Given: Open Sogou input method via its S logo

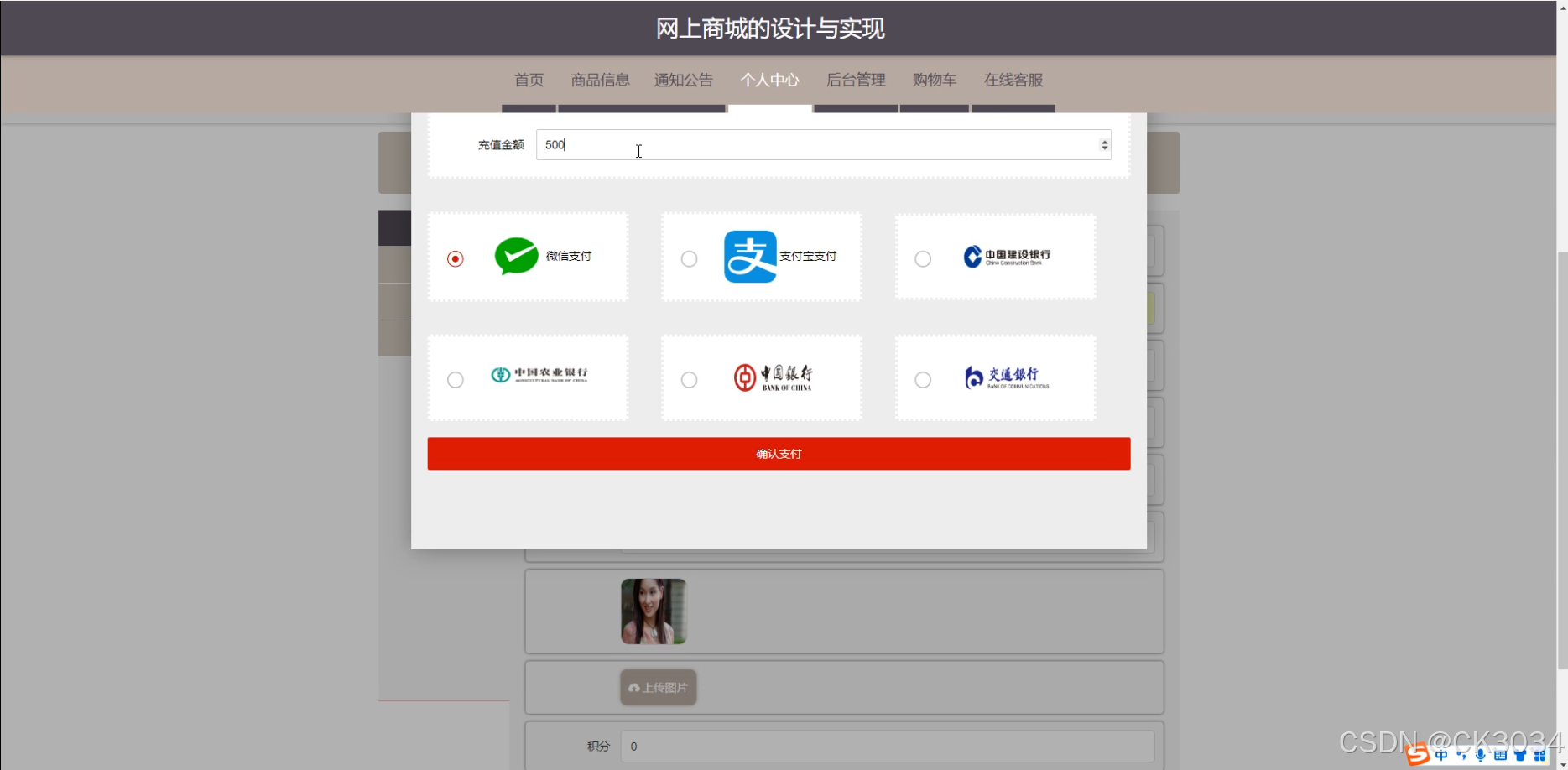Looking at the screenshot, I should 1418,754.
